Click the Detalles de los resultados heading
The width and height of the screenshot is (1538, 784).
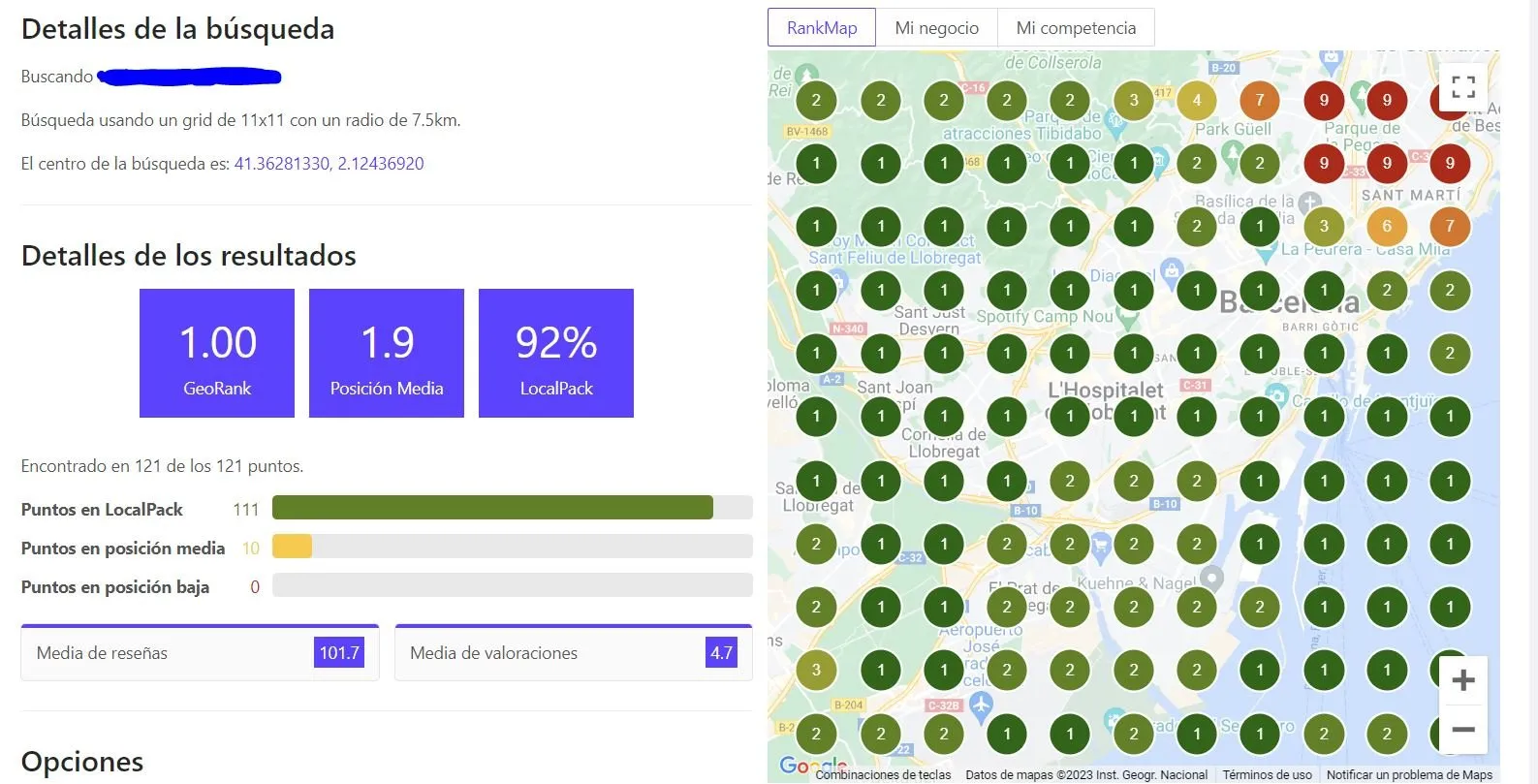(189, 255)
